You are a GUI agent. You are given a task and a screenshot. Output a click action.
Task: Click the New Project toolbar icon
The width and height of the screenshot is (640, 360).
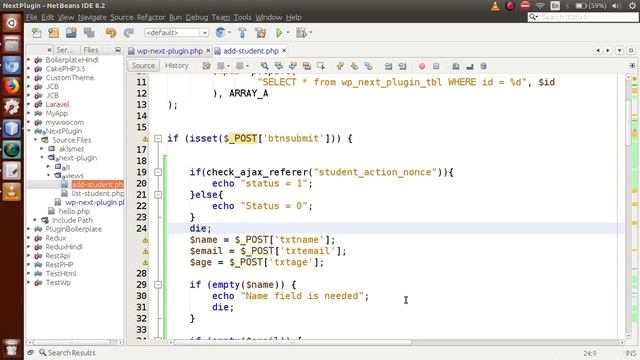[53, 33]
